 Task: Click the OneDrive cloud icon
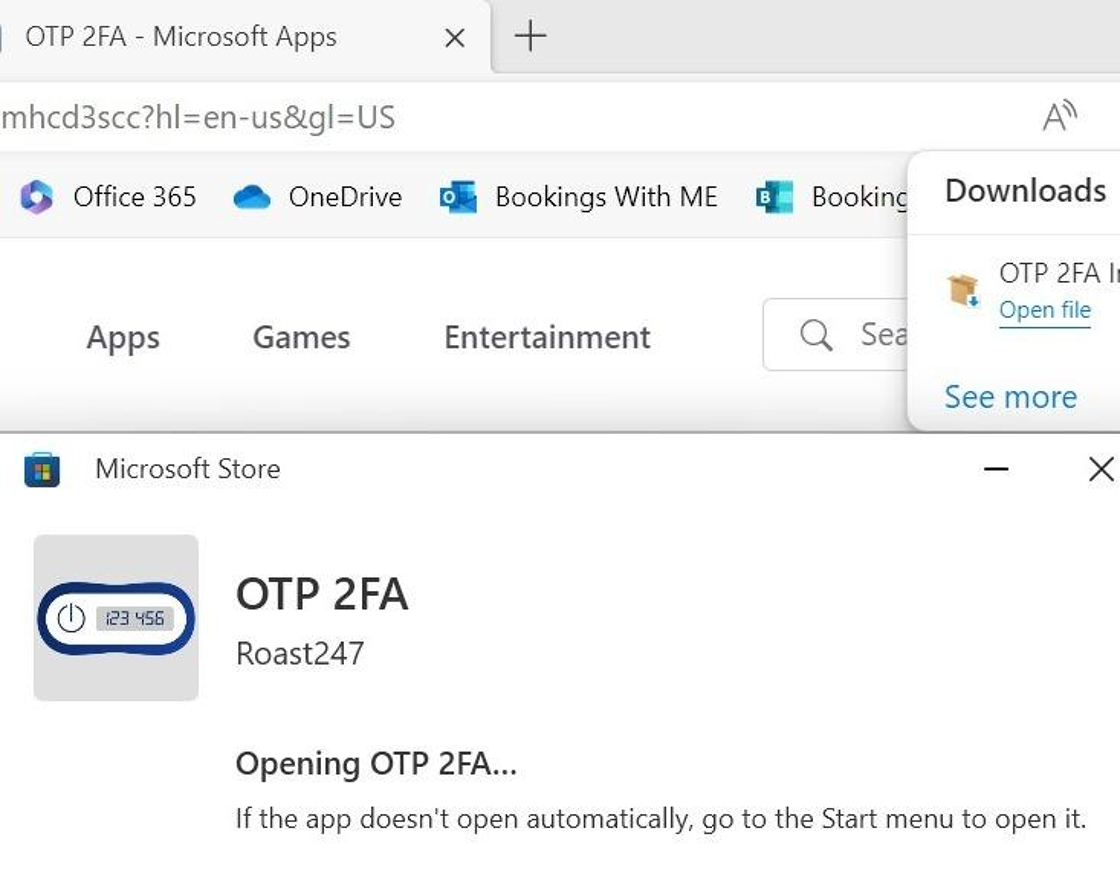click(x=251, y=197)
